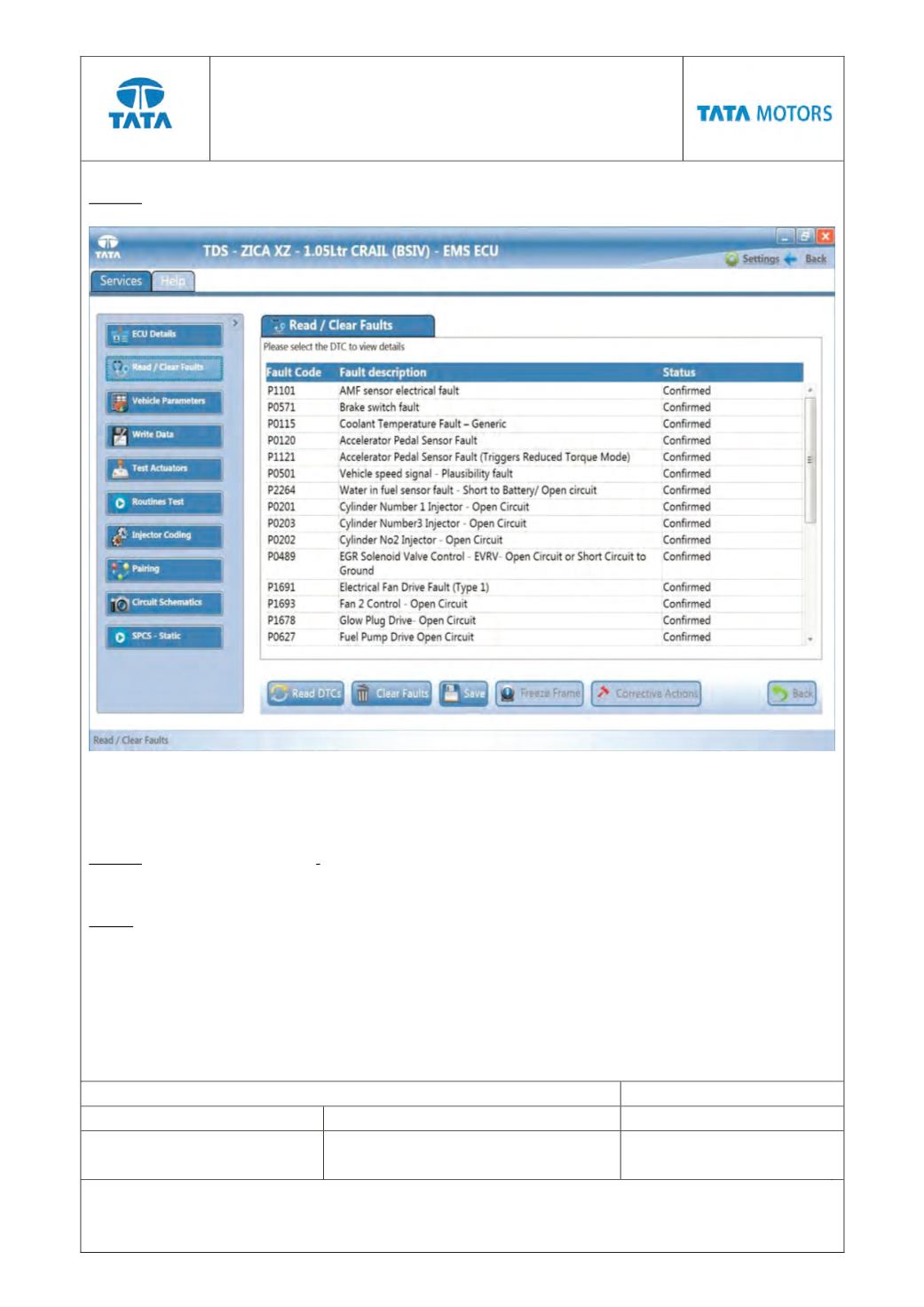Minimize the TDS window

pos(785,236)
